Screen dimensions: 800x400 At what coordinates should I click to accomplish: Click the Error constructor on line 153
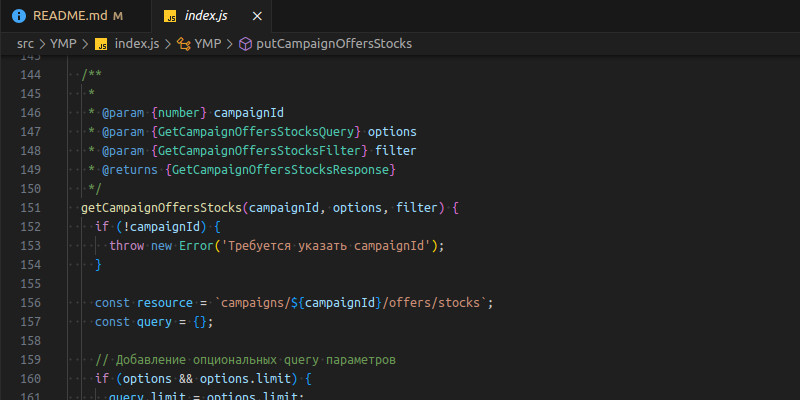tap(196, 246)
